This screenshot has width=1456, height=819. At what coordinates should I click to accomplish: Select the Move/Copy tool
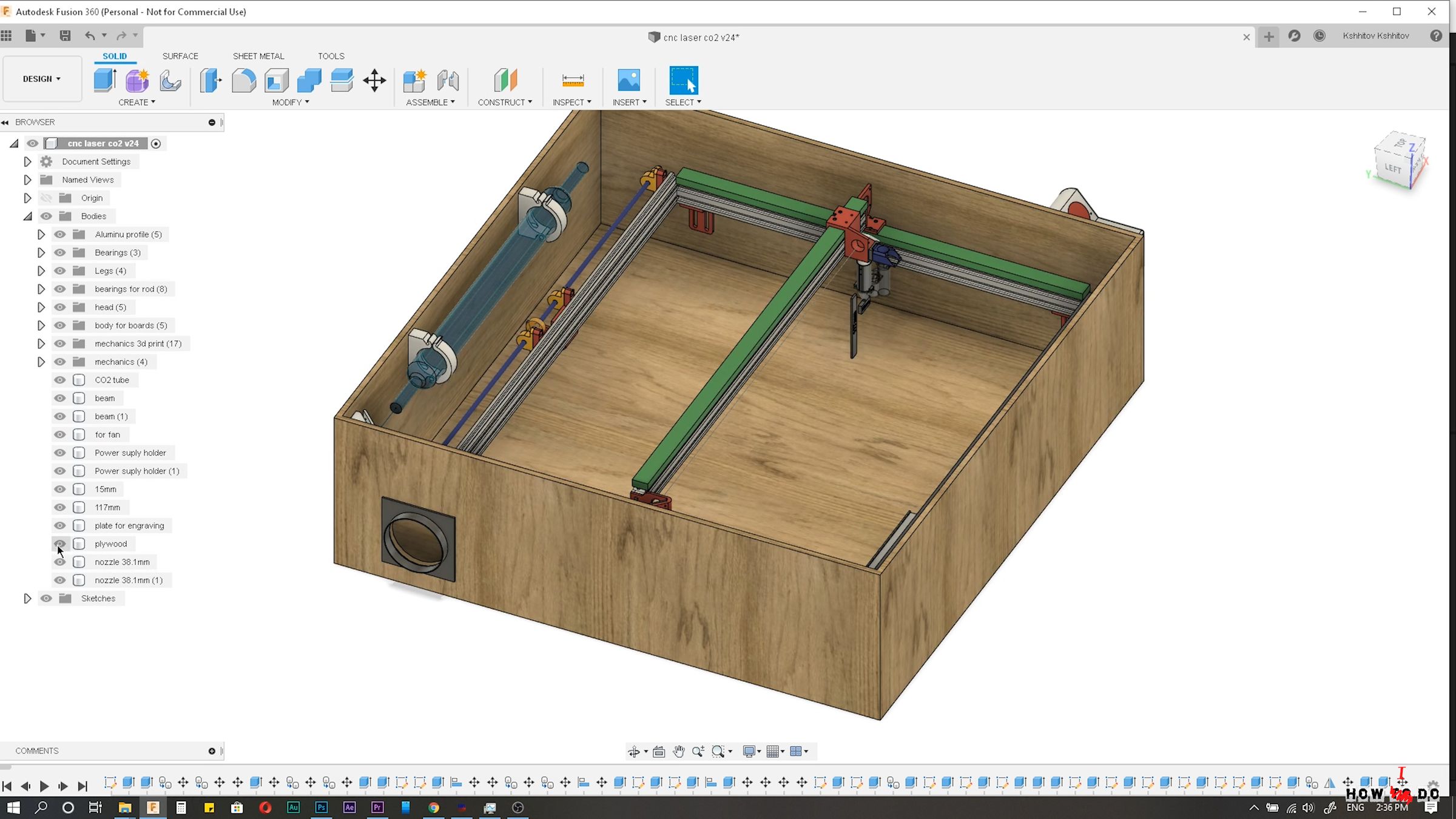coord(374,80)
